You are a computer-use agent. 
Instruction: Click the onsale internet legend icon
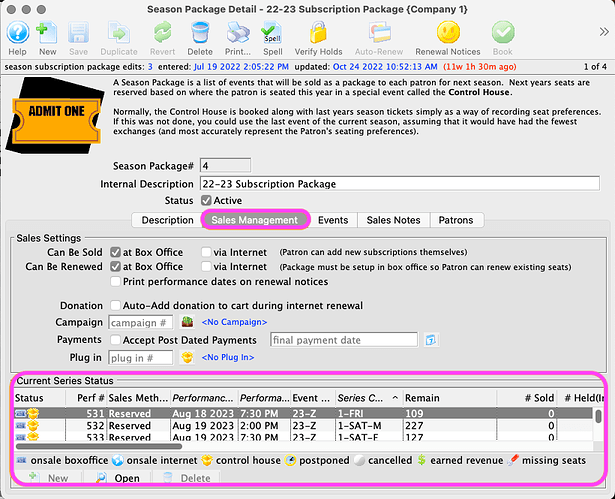(118, 460)
